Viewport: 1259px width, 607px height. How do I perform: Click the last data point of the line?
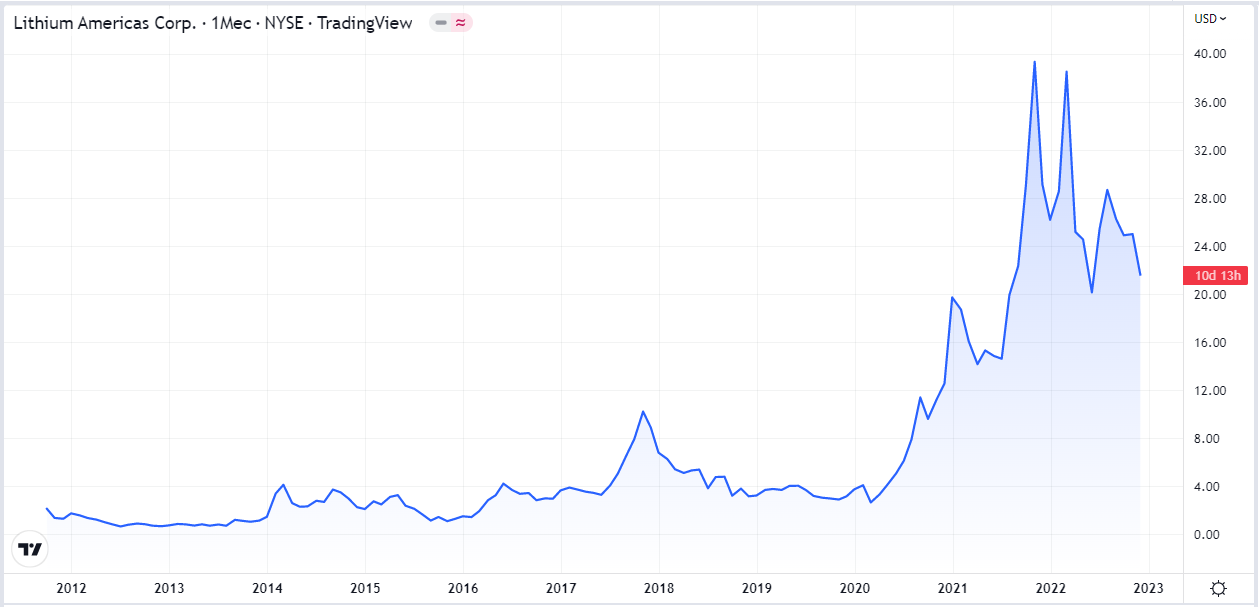[1140, 275]
